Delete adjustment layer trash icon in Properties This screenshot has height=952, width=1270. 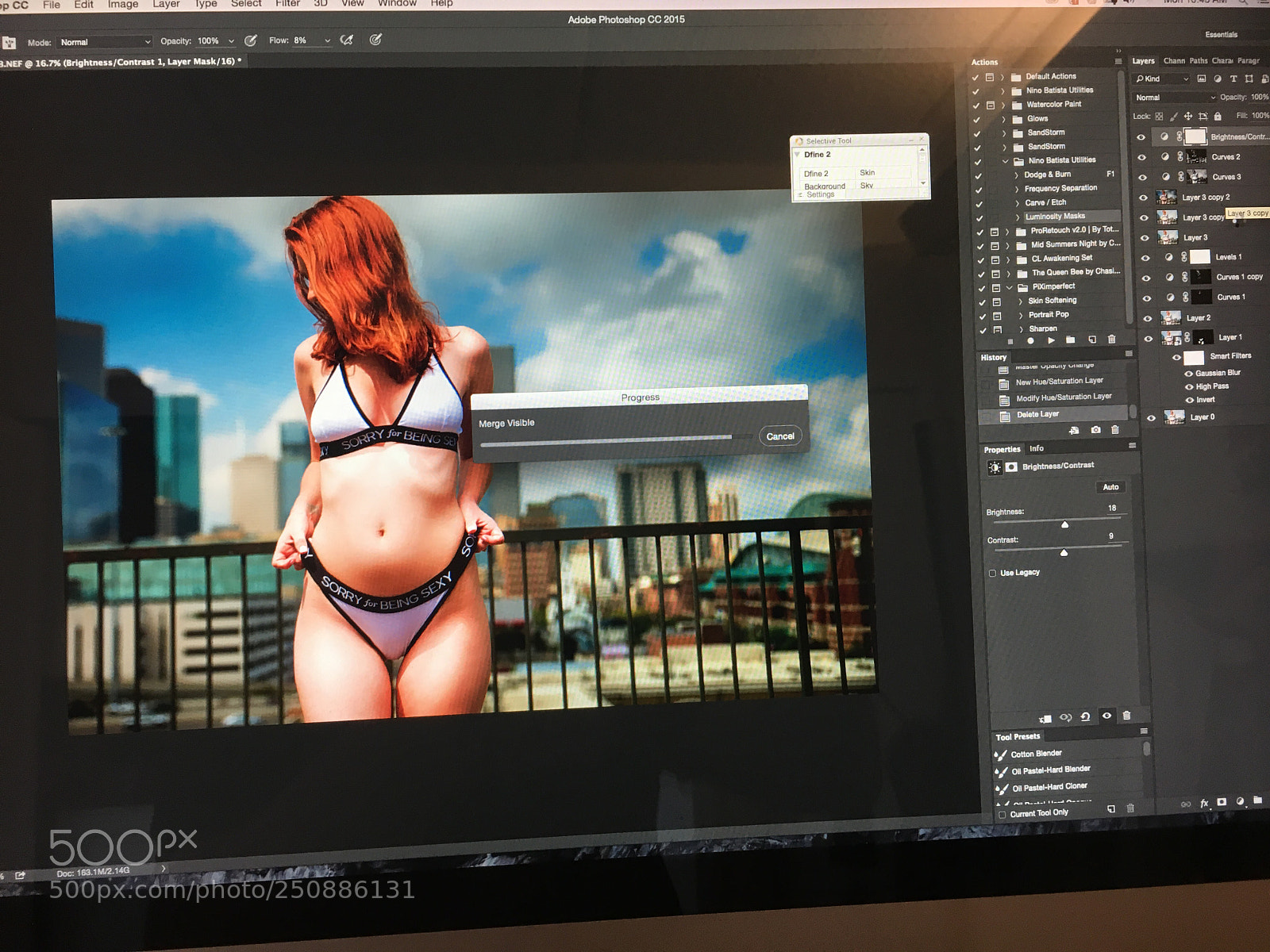point(1126,716)
